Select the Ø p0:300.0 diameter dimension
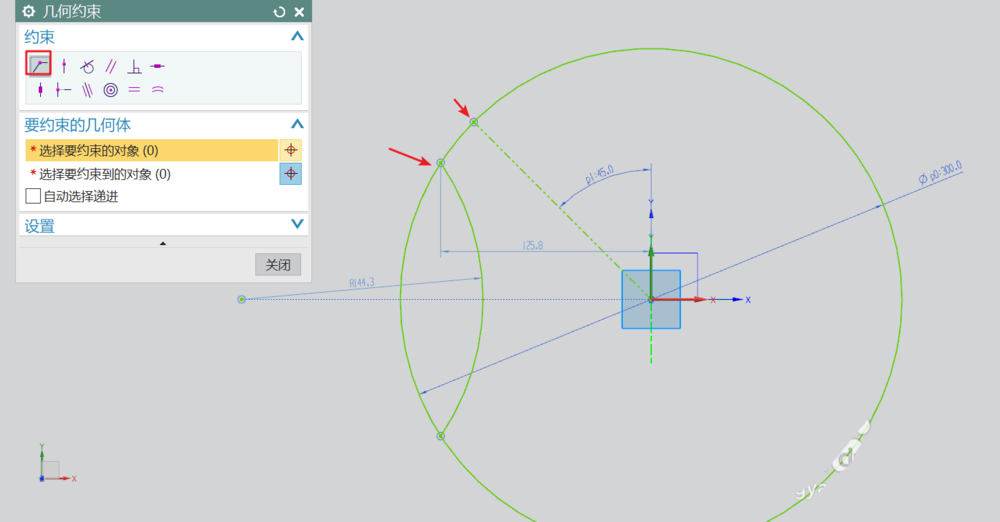The width and height of the screenshot is (1000, 522). (940, 173)
